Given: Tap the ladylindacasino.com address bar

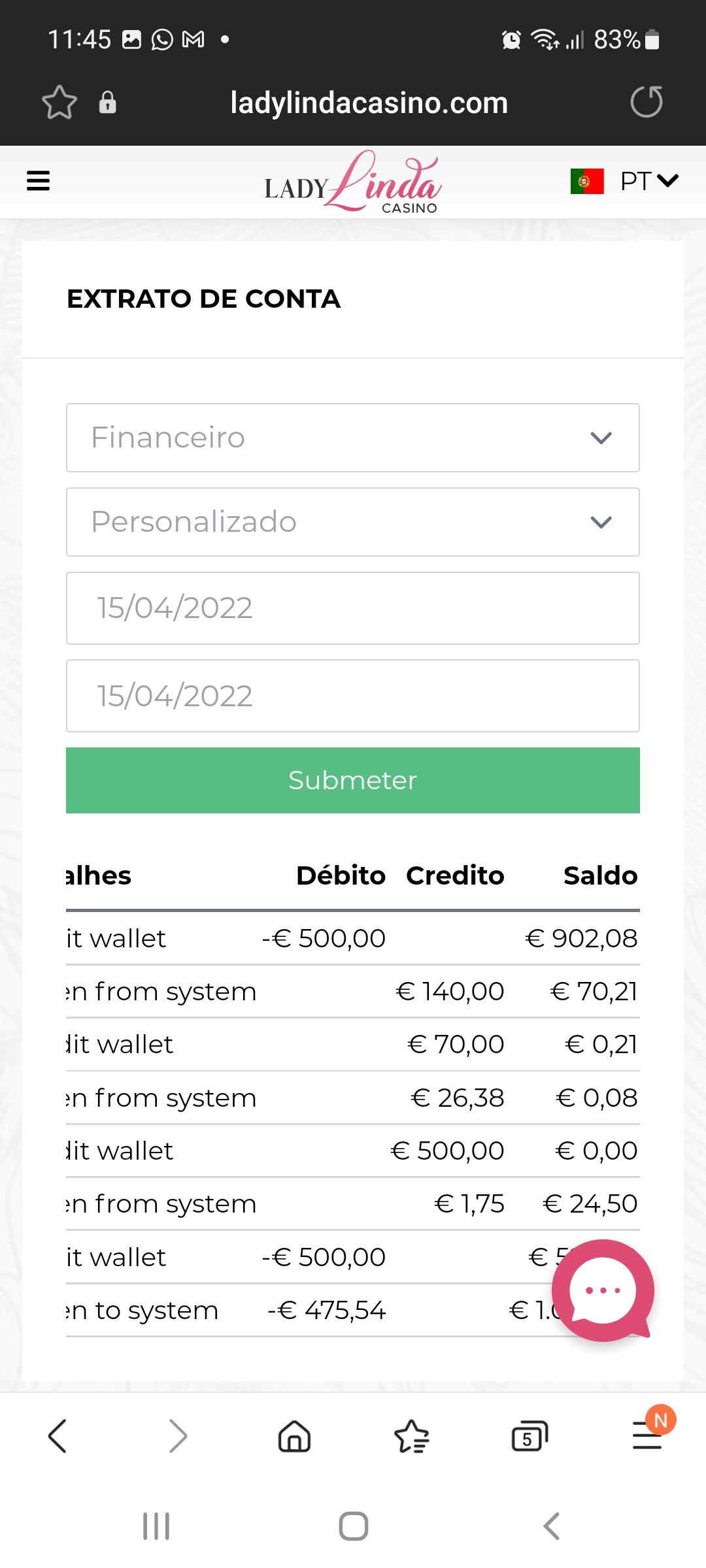Looking at the screenshot, I should pos(369,103).
